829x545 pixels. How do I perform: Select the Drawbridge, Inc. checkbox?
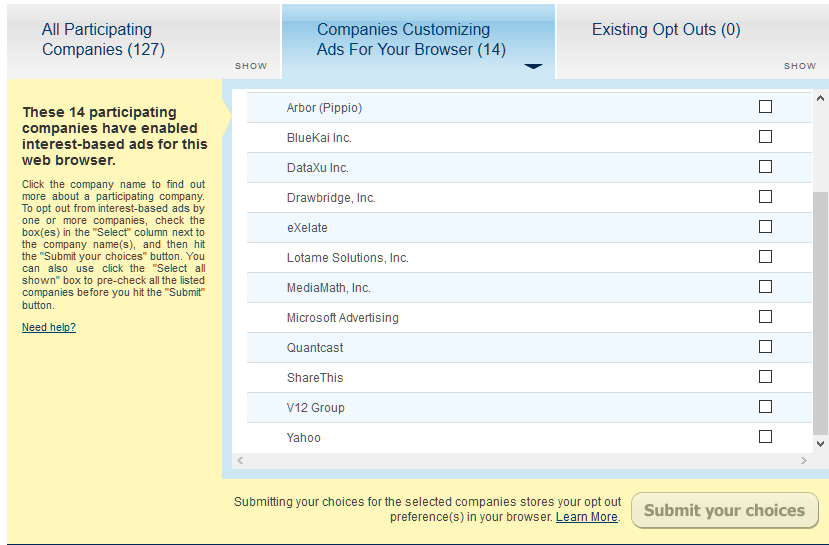tap(765, 197)
